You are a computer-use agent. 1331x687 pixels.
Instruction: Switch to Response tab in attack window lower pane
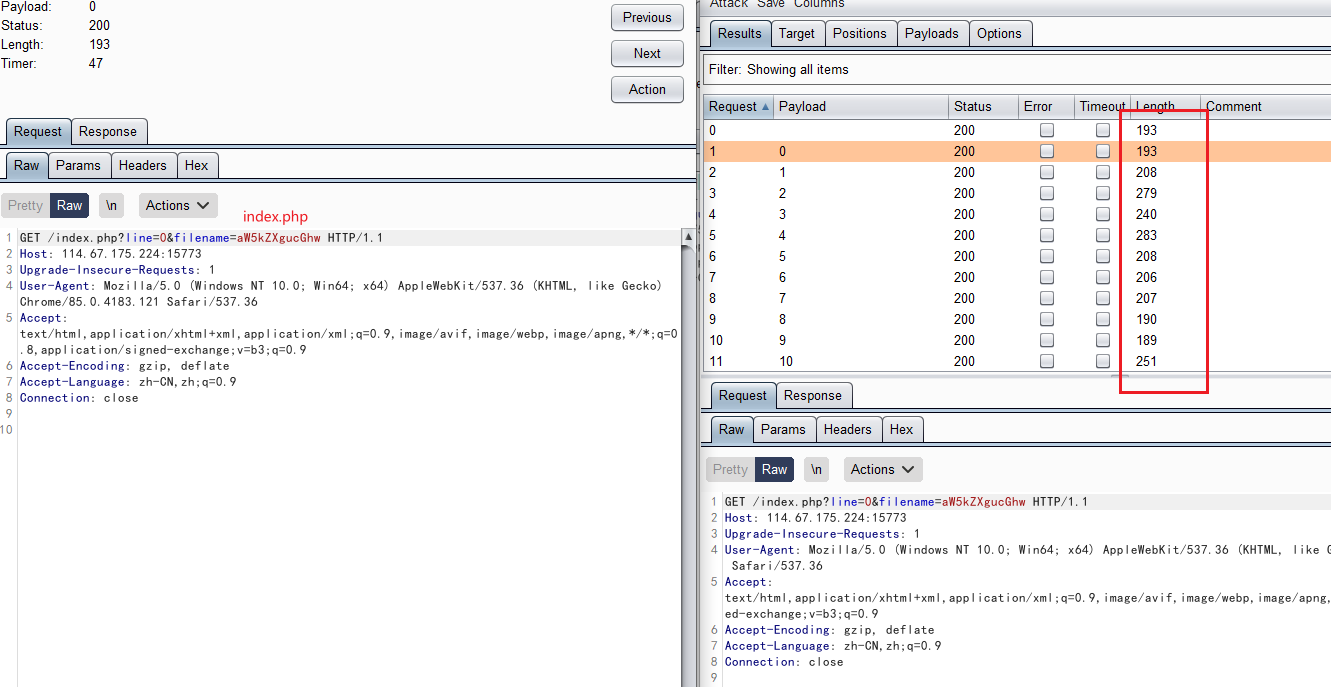coord(813,395)
